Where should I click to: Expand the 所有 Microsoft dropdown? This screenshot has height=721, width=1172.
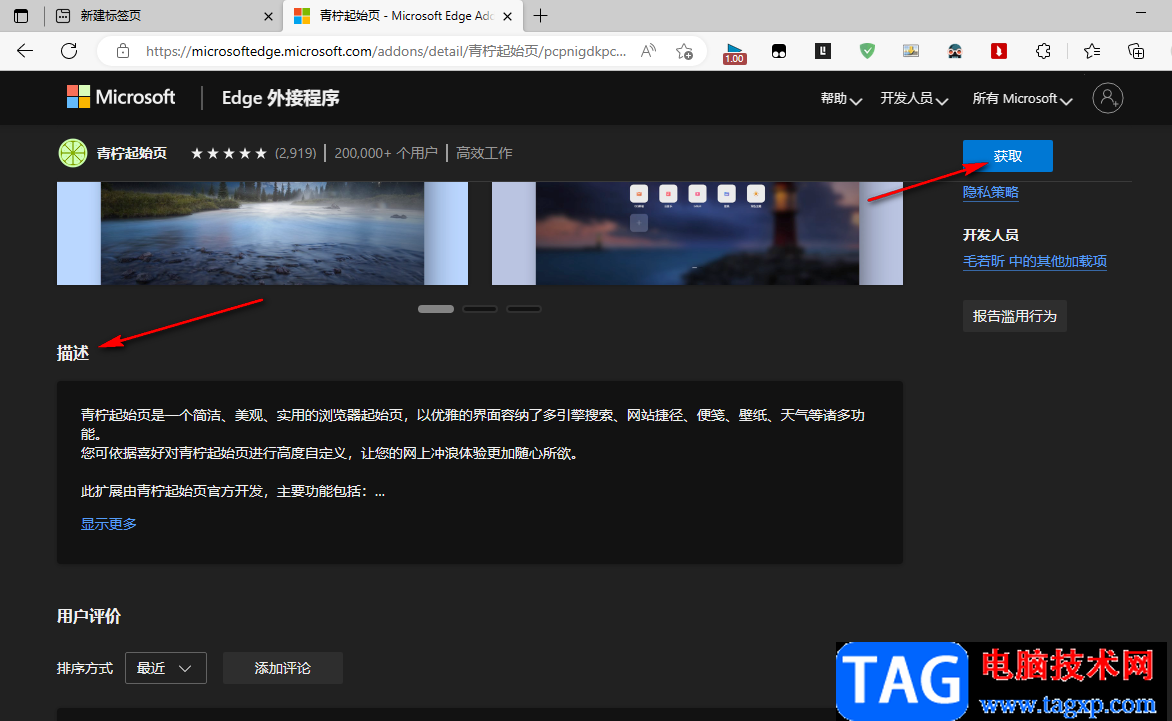click(1022, 99)
